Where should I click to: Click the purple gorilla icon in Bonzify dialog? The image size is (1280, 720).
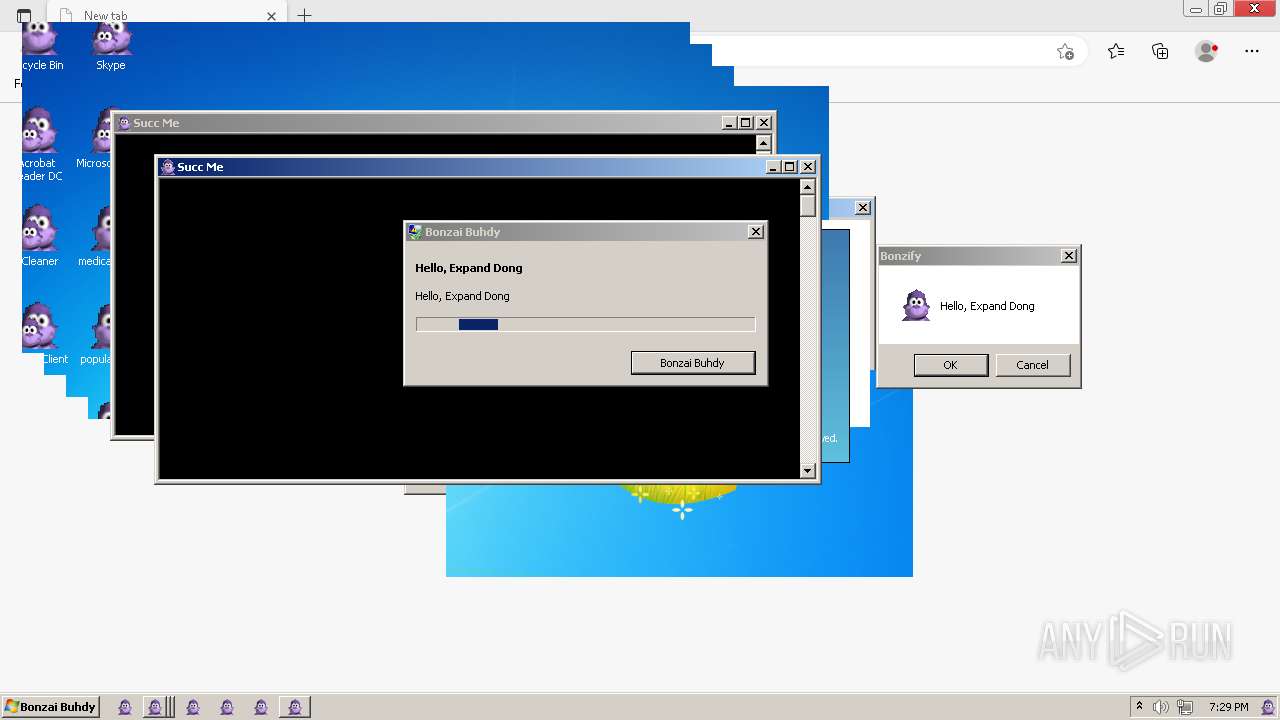click(x=916, y=305)
